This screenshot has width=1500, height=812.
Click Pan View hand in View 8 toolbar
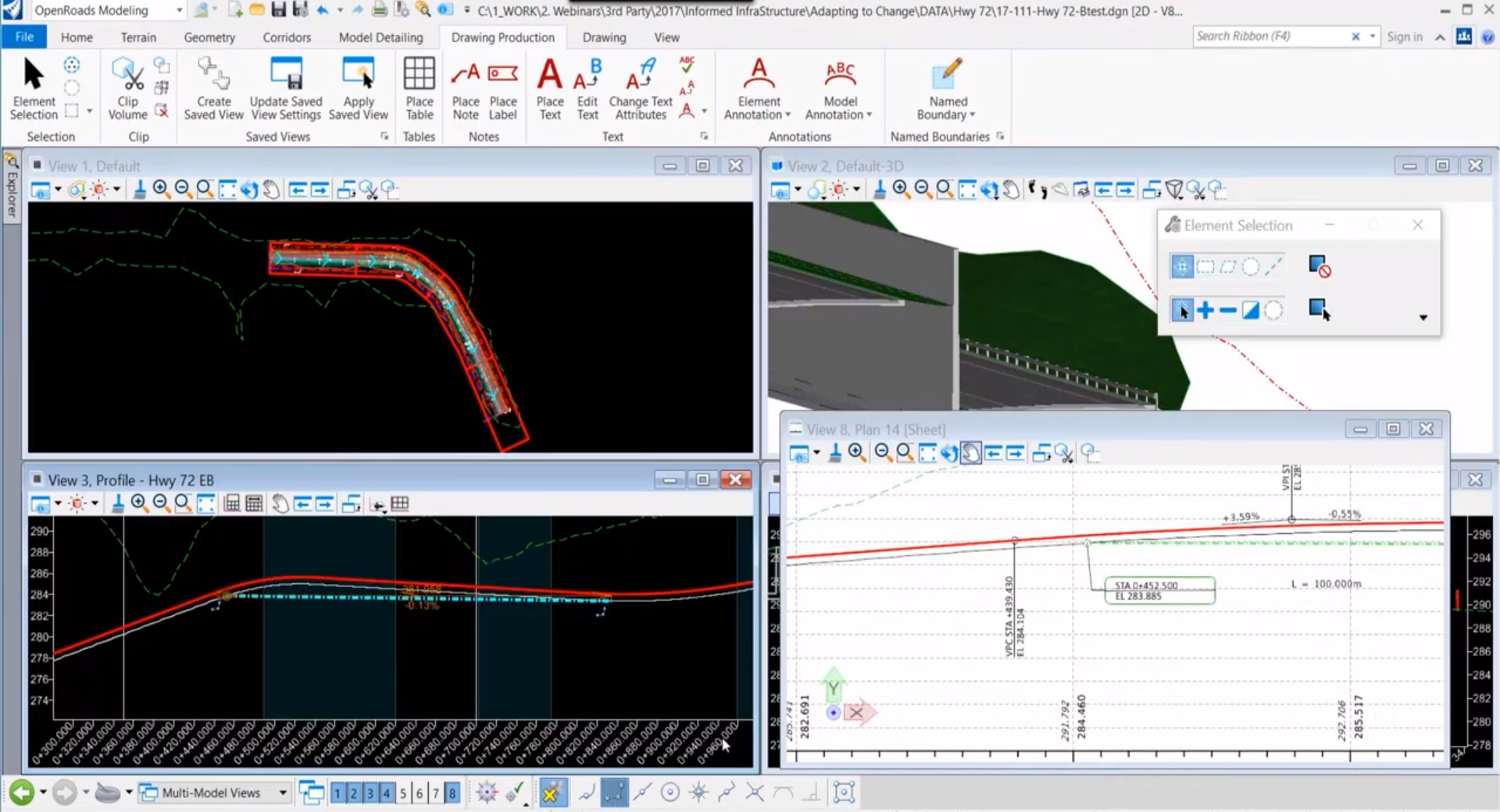pos(970,453)
